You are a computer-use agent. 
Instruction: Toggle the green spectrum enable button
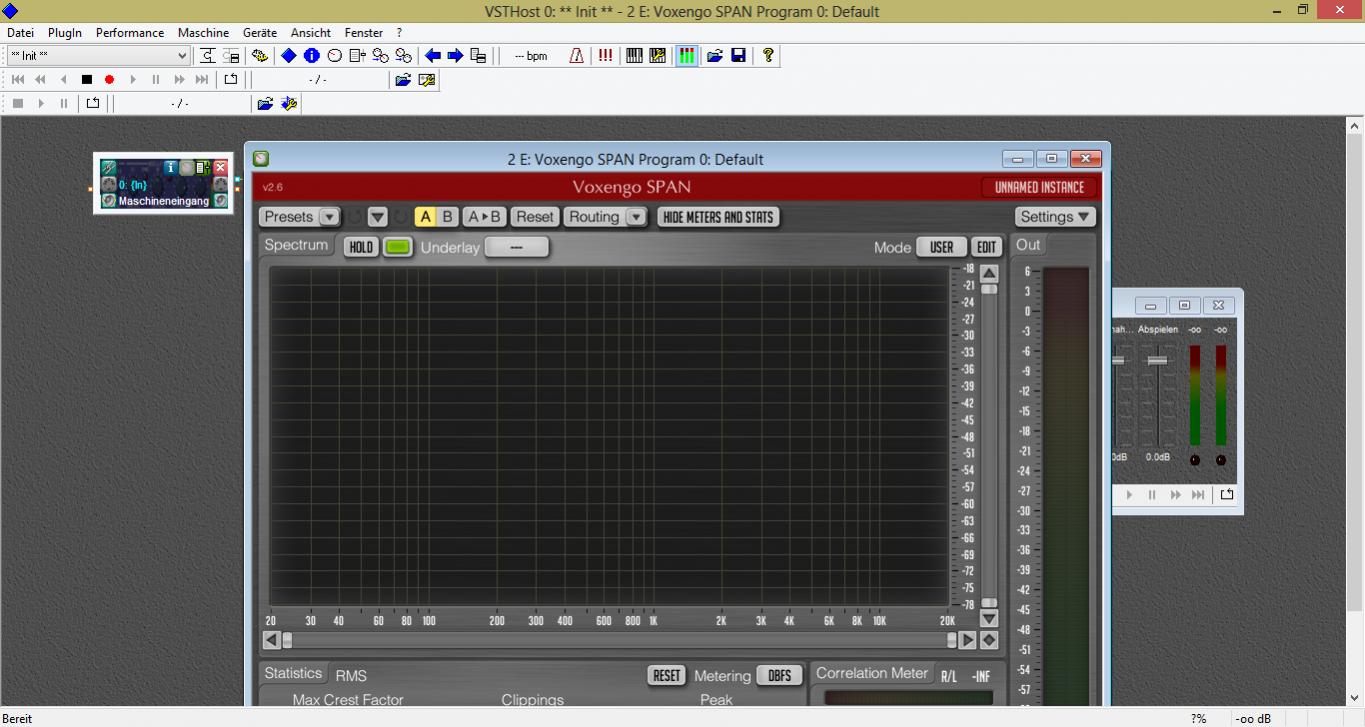tap(397, 247)
